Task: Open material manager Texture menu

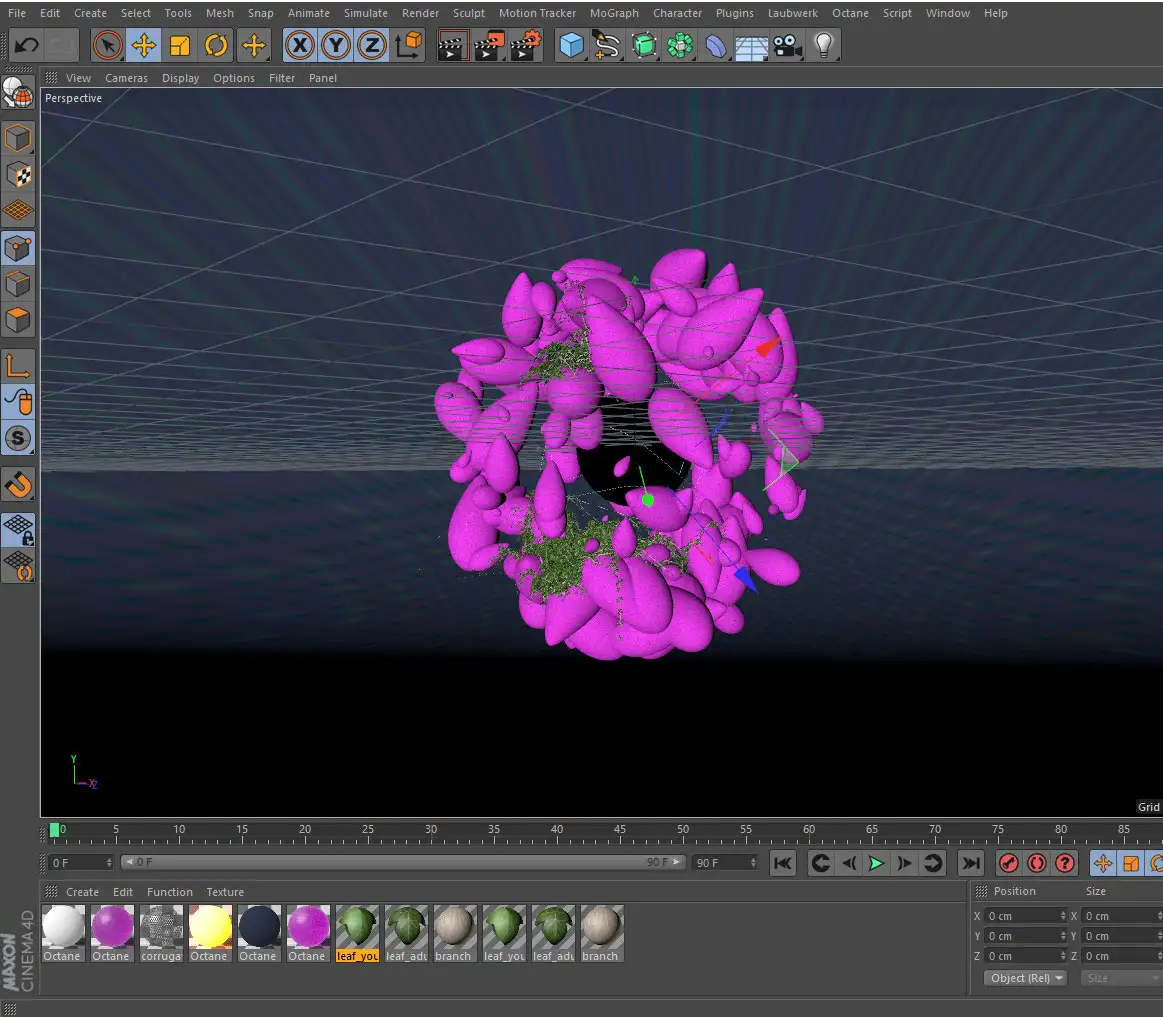Action: [225, 892]
